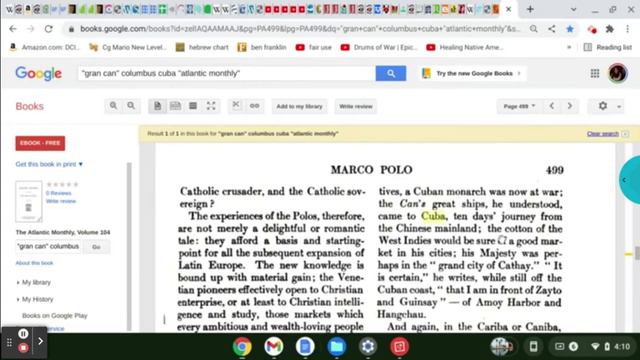Open fair use bookmark
Viewport: 640px width, 360px height.
tap(313, 47)
